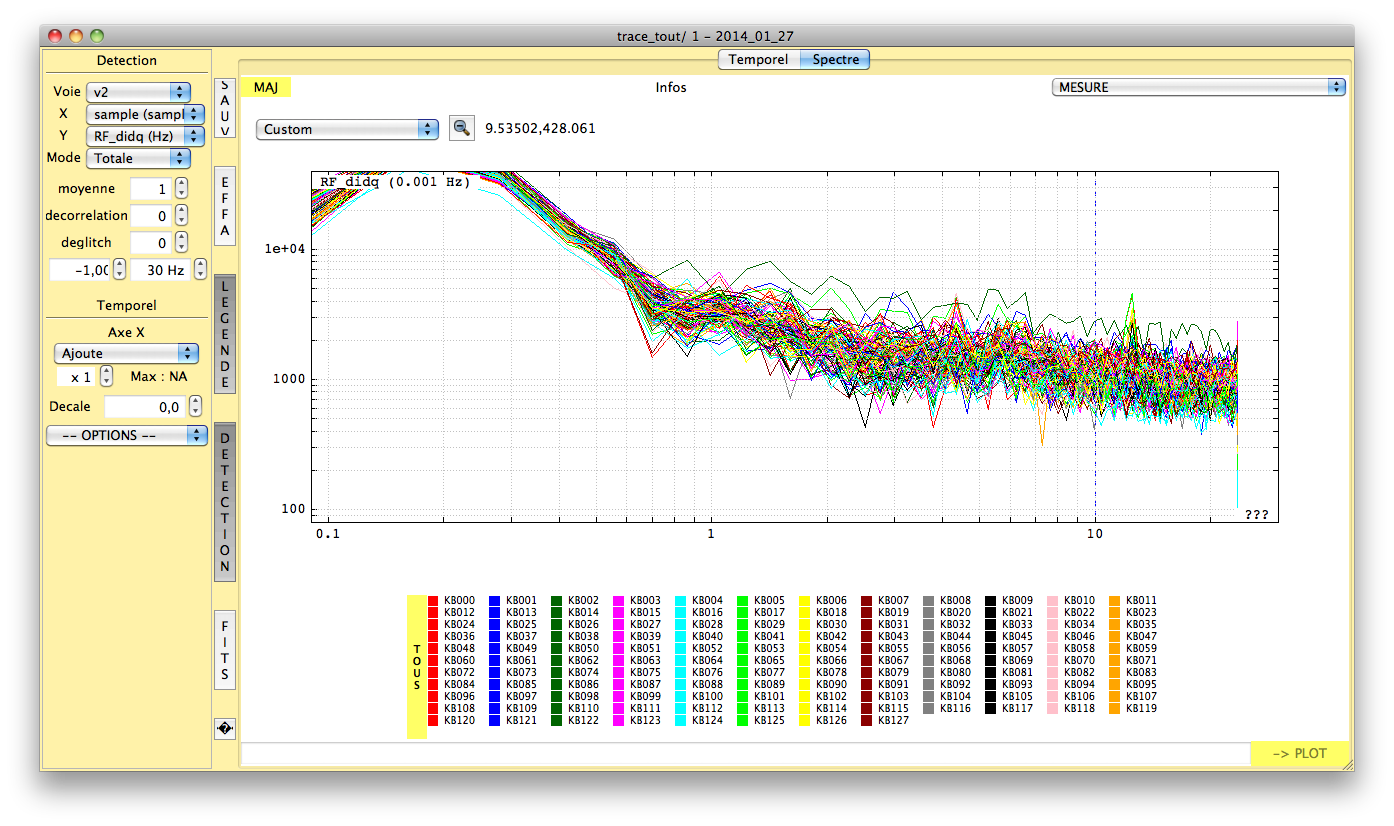Open the Voie v2 dropdown
Screen dimensions: 1394x826
[138, 92]
